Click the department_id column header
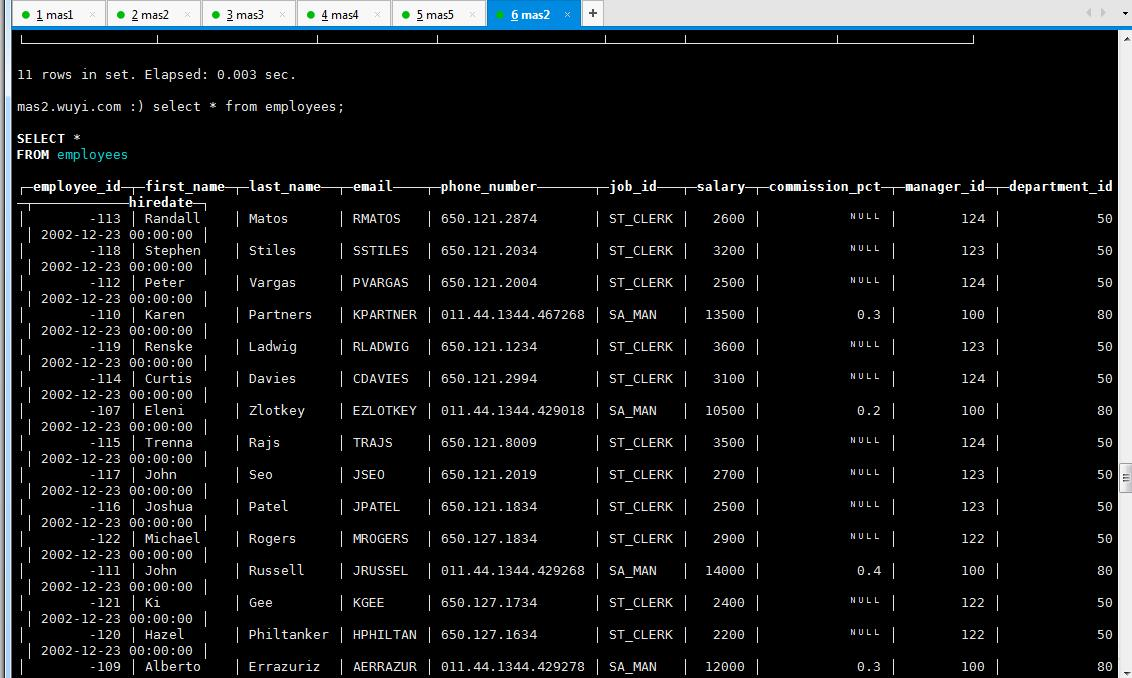The image size is (1132, 678). click(1061, 186)
